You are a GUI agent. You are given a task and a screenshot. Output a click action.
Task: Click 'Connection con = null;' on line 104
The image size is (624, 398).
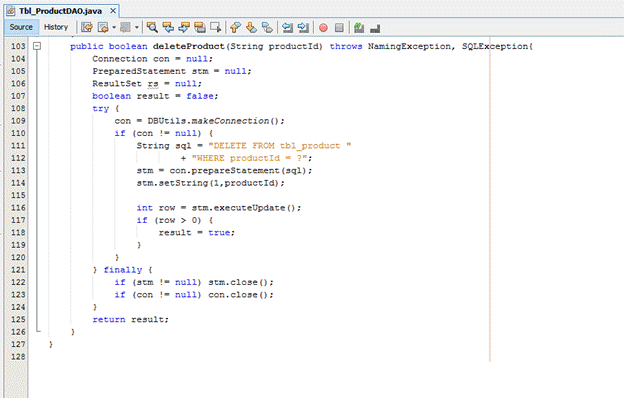[x=152, y=59]
